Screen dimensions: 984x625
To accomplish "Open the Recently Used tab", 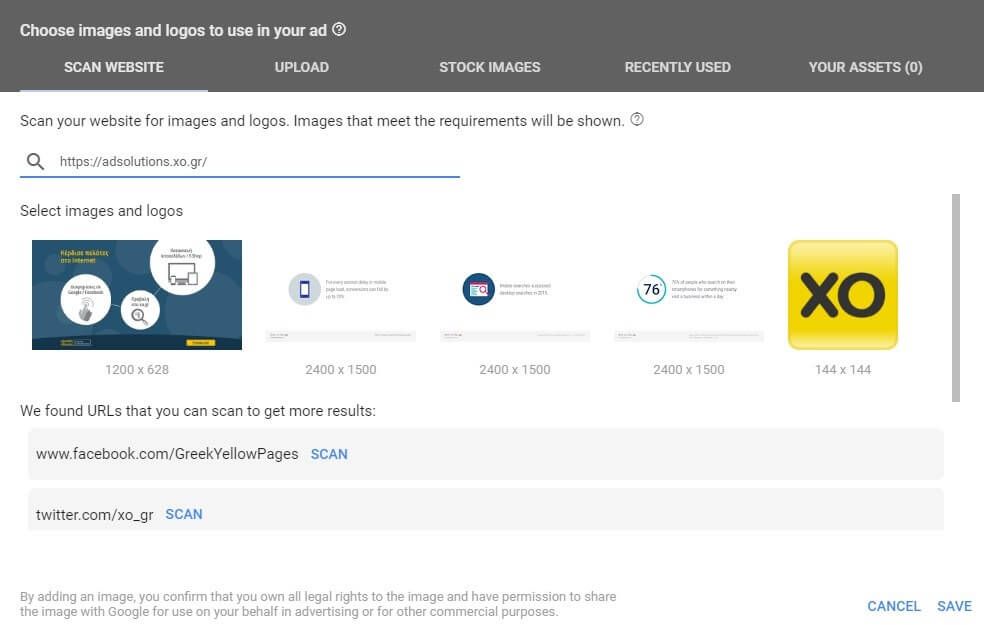I will click(x=678, y=67).
